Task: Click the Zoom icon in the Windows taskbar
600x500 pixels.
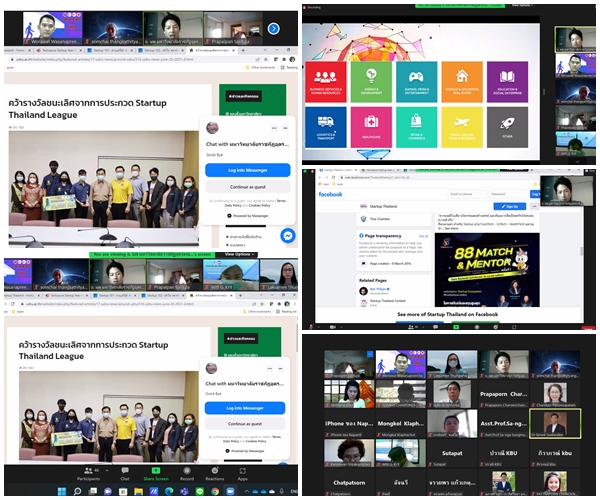Action: 230,491
